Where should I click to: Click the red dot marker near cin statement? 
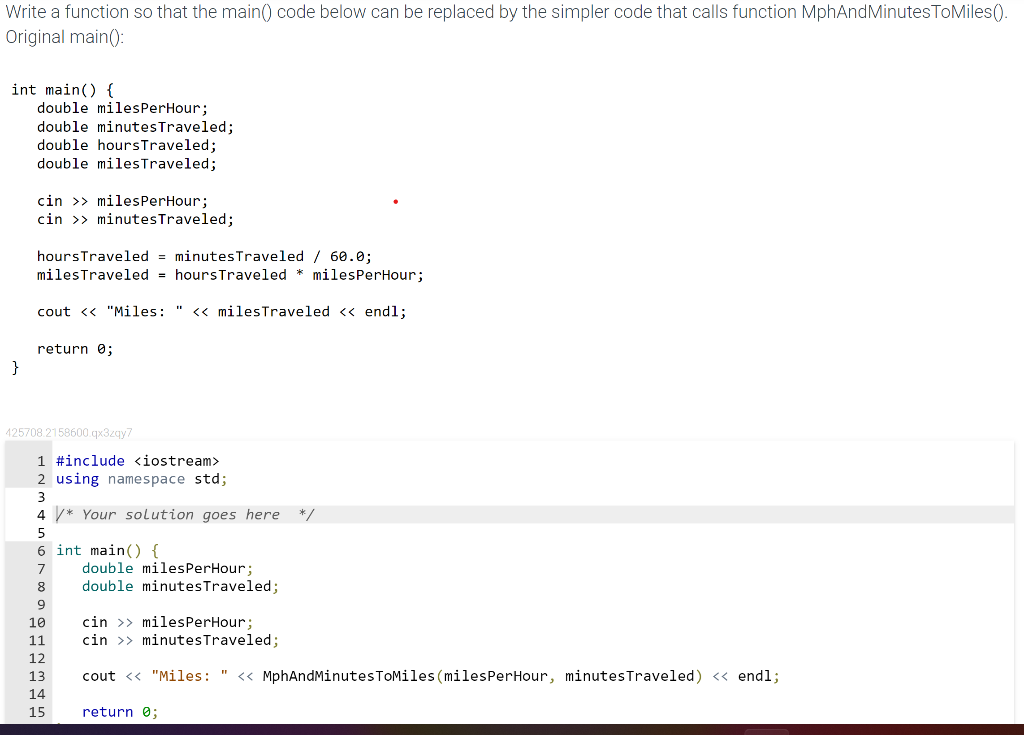coord(395,201)
